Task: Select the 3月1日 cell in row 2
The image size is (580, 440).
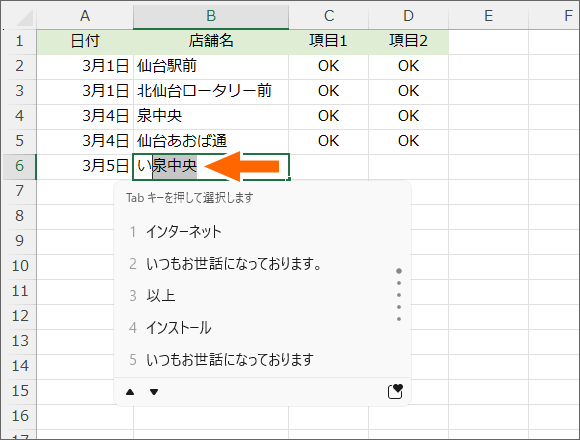Action: tap(85, 66)
